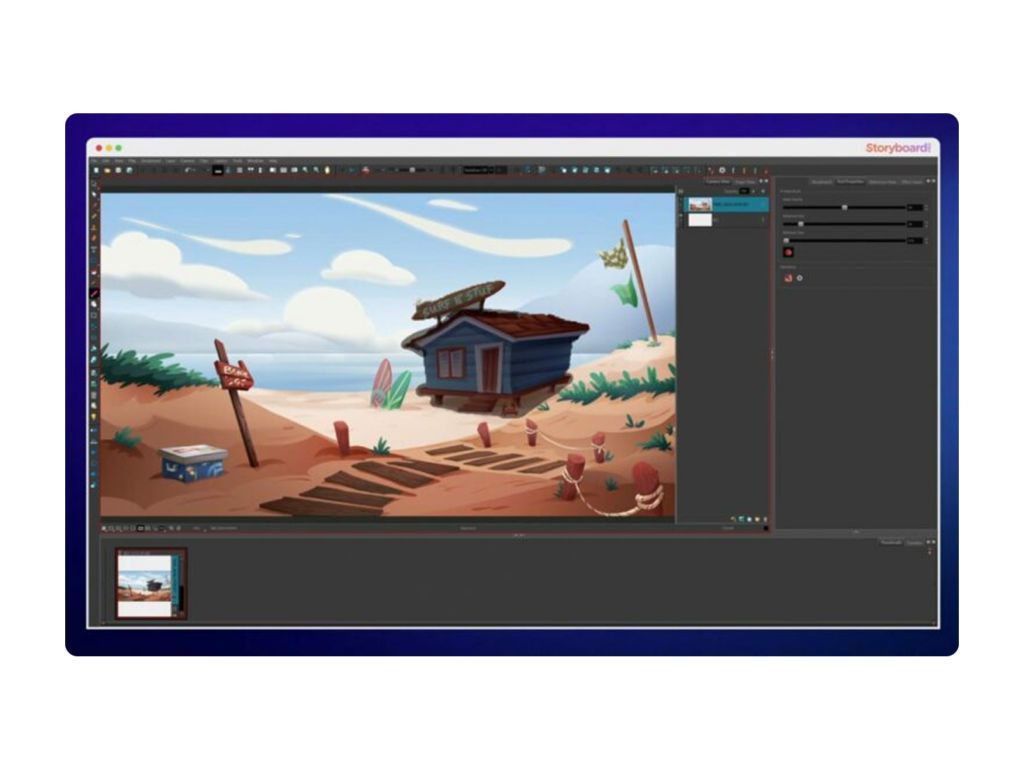Toggle visibility of the selected blue layer
Image resolution: width=1024 pixels, height=768 pixels.
[x=682, y=204]
